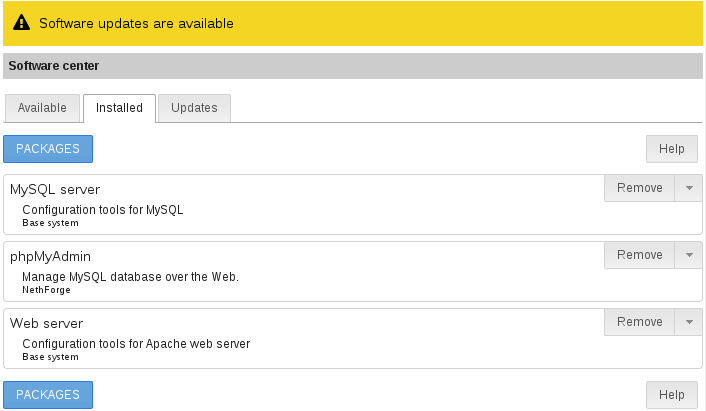This screenshot has width=706, height=411.
Task: Open the bottom Help button
Action: pyautogui.click(x=671, y=395)
